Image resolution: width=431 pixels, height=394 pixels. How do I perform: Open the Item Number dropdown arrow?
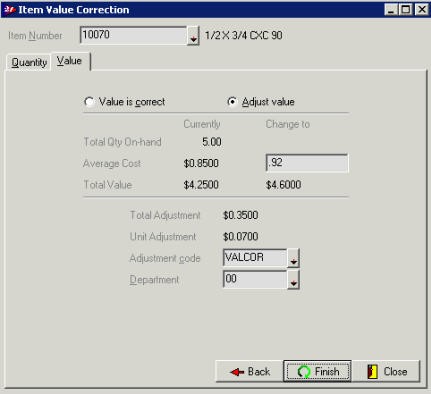click(193, 36)
